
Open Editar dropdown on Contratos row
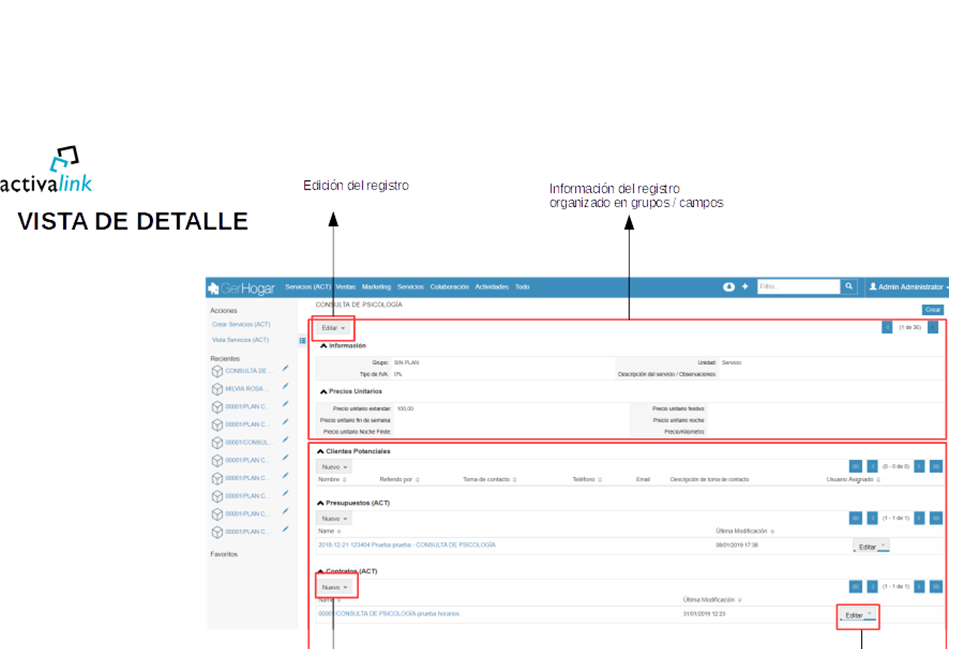[857, 615]
